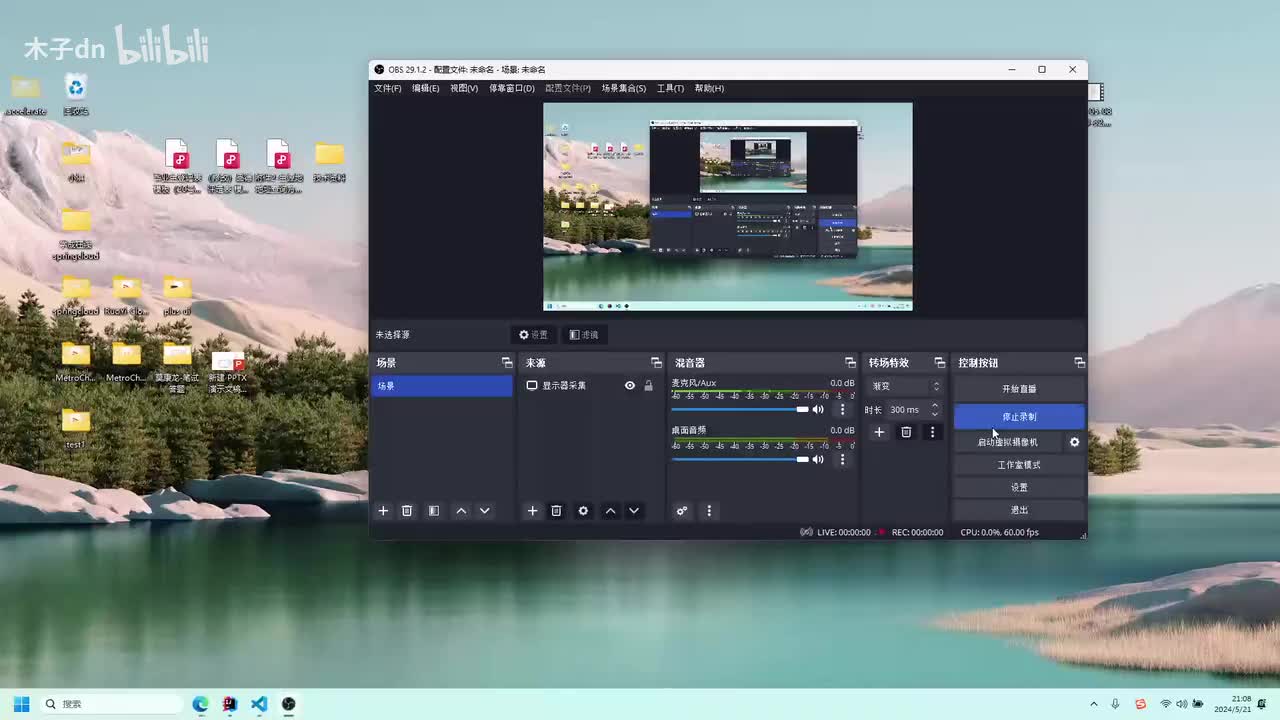Click the source toolbar 设置 properties button
Screen dimensions: 1280x720
pos(533,335)
